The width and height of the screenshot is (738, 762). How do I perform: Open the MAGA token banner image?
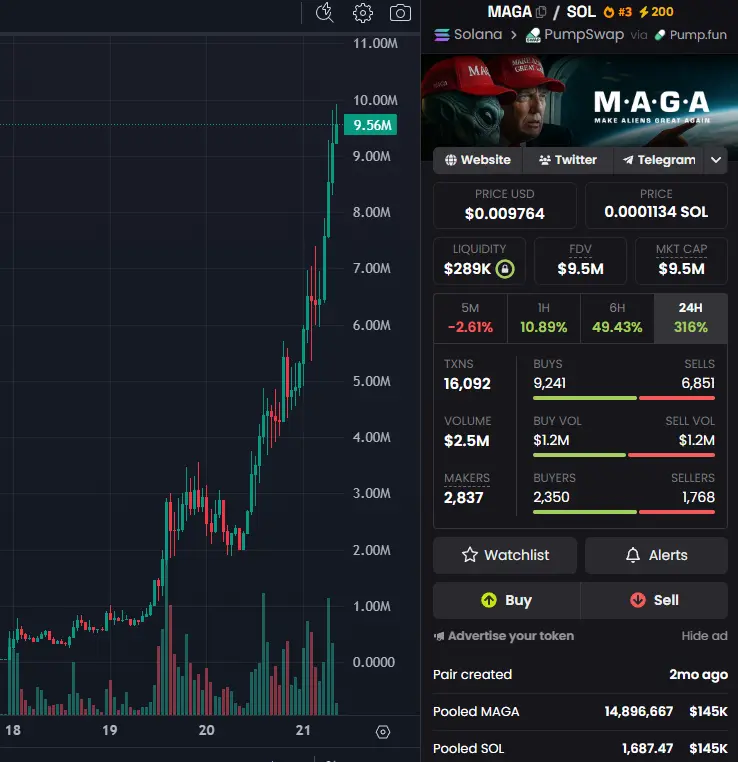point(579,101)
